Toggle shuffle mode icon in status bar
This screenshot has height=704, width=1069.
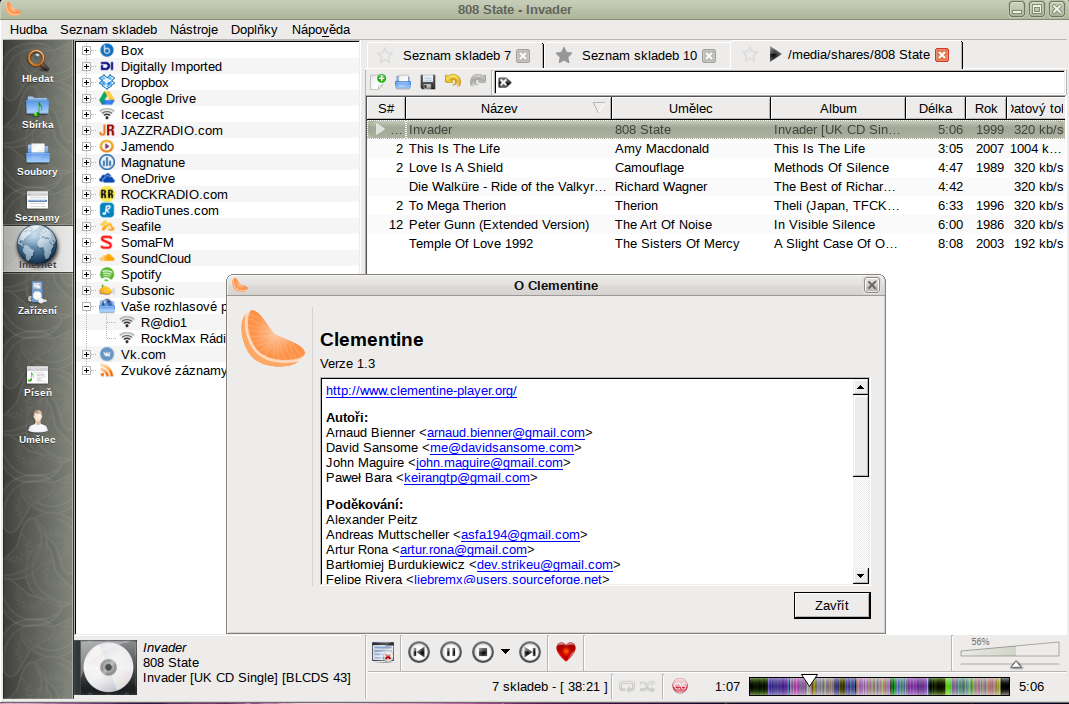click(x=648, y=686)
